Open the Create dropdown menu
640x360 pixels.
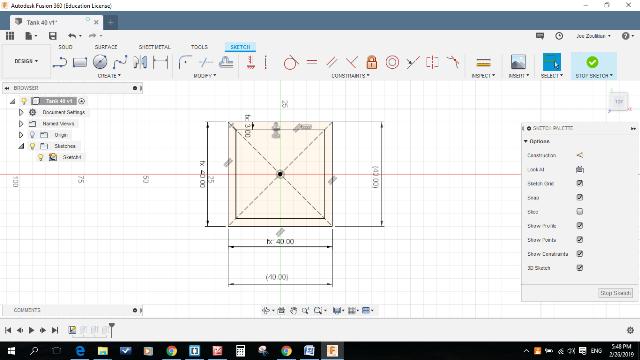pyautogui.click(x=109, y=76)
